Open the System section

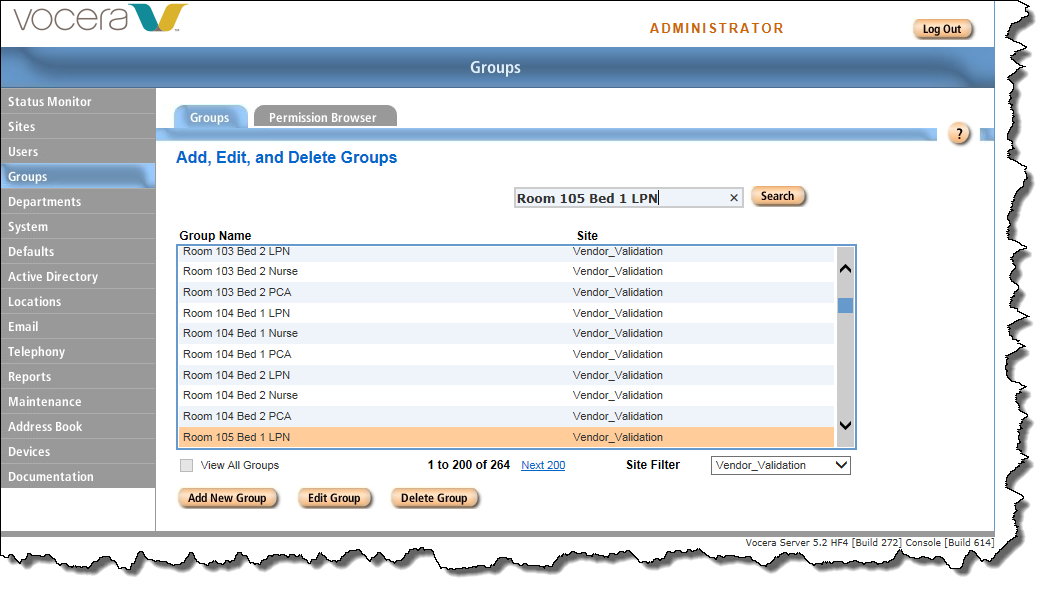coord(78,227)
